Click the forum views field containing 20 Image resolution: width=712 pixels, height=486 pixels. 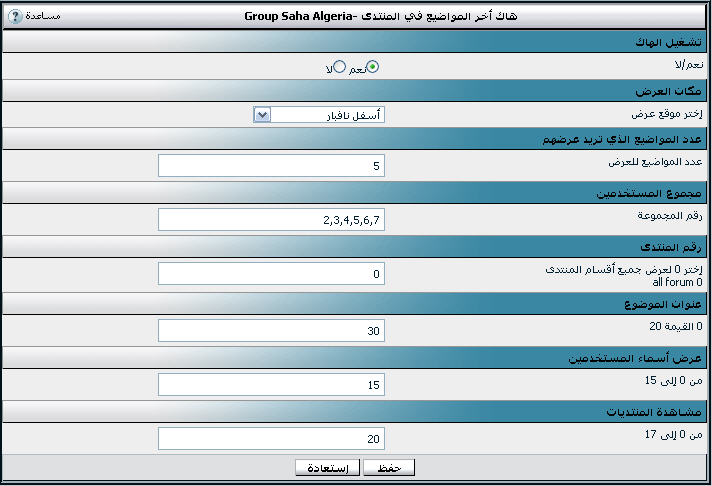coord(272,439)
